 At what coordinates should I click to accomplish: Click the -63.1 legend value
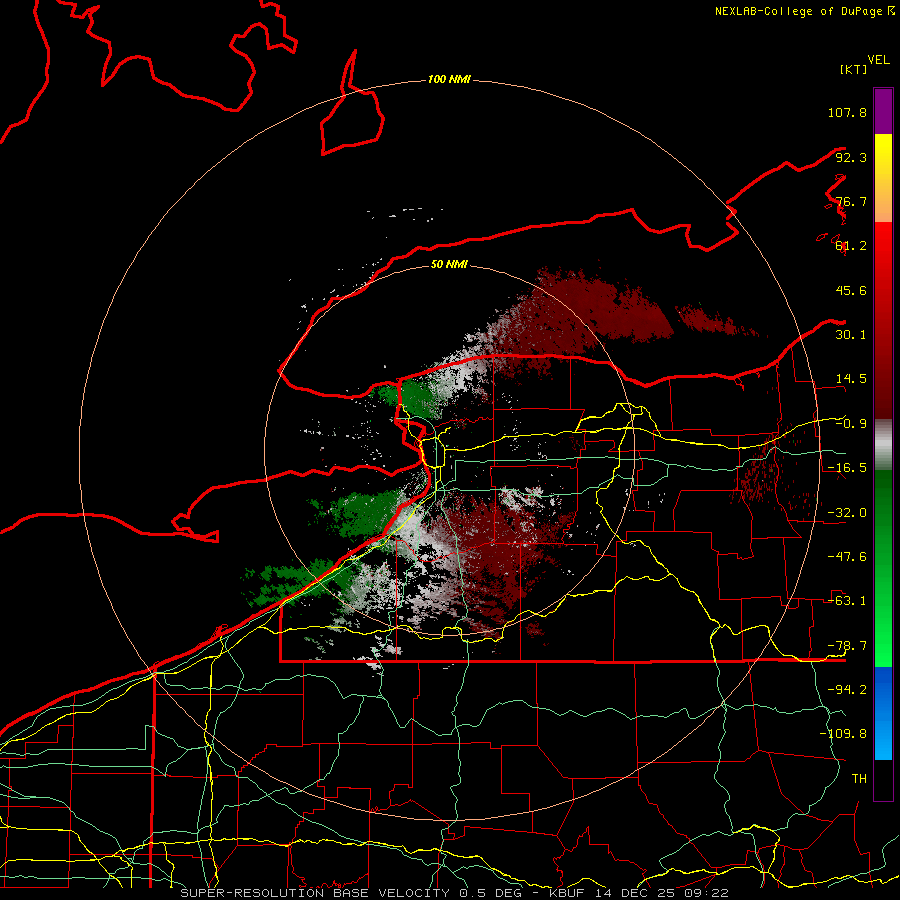847,601
